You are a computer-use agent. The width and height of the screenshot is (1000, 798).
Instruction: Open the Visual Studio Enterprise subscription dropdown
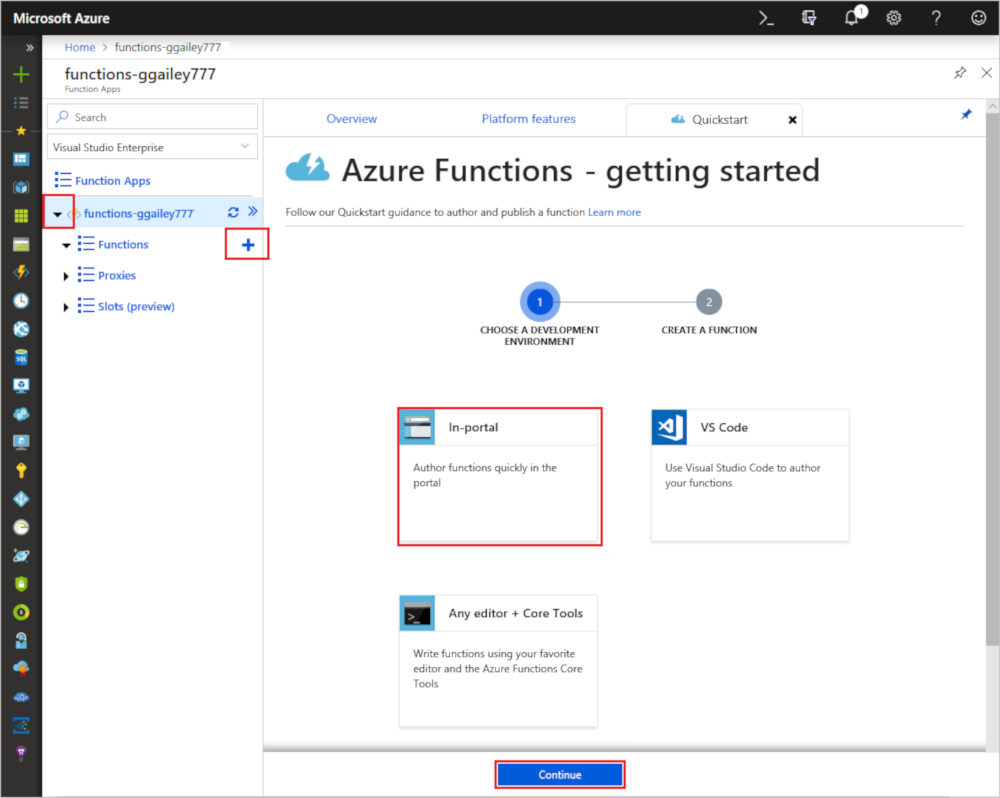coord(152,147)
